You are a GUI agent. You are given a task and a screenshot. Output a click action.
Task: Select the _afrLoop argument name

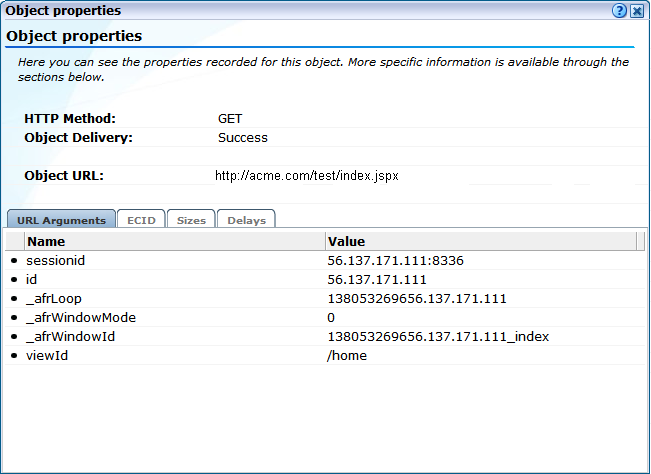[54, 298]
